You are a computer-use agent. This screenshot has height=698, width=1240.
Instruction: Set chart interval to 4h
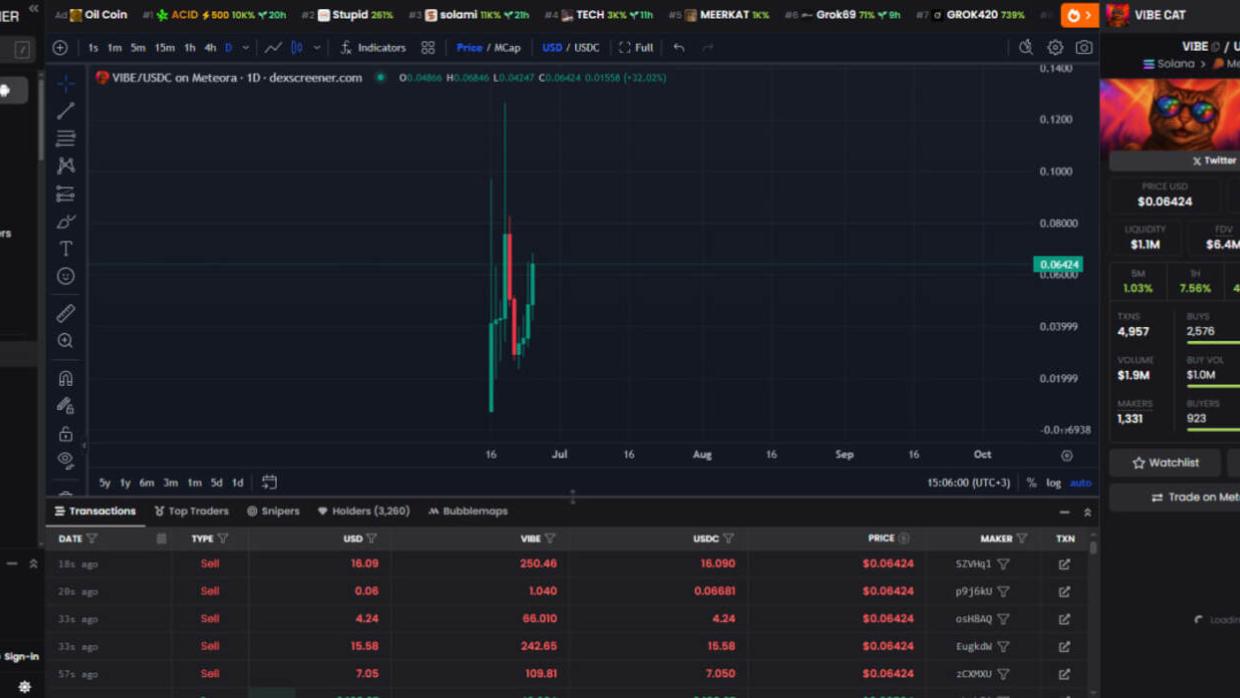(210, 47)
